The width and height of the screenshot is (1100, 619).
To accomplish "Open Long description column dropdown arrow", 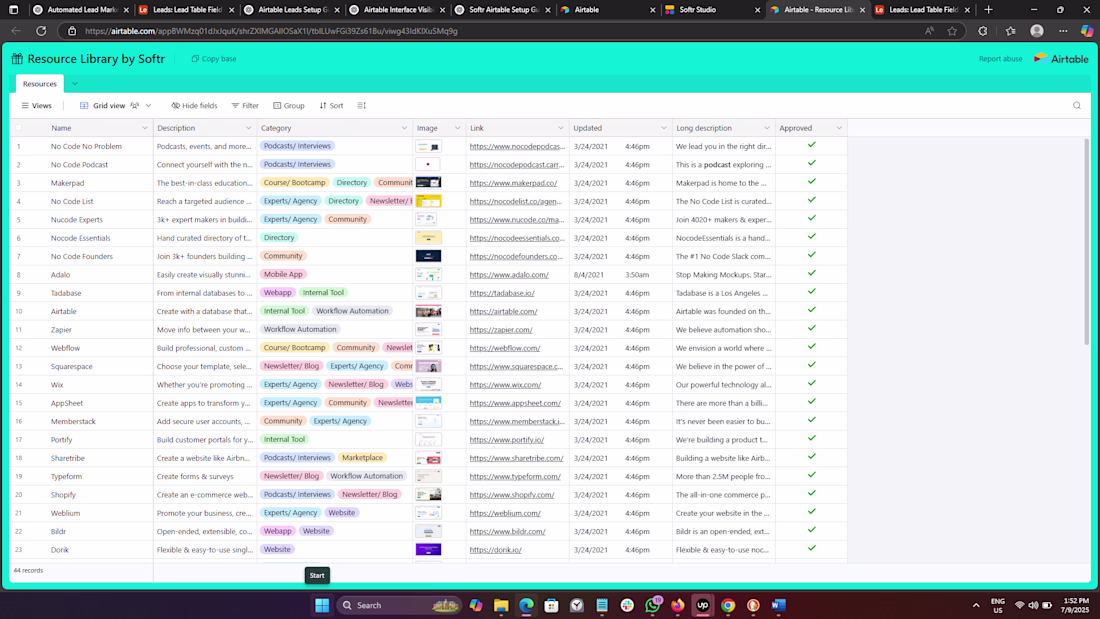I will tap(767, 128).
